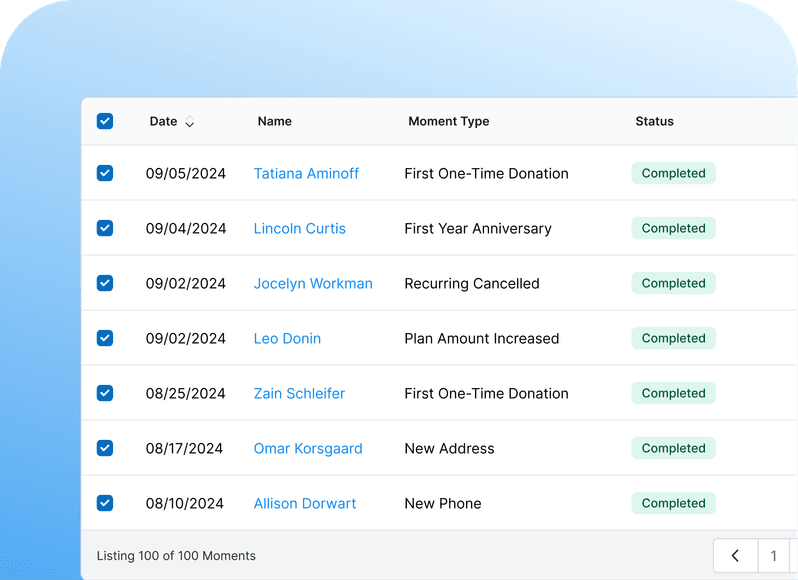
Task: Open Zain Schleifer's profile link
Action: tap(299, 393)
